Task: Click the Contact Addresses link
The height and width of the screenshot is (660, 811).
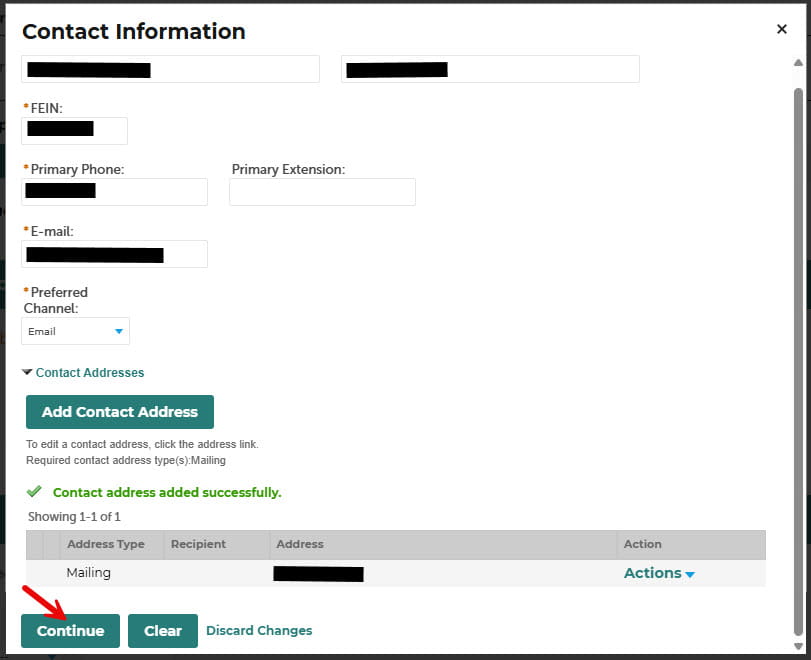Action: [x=90, y=372]
